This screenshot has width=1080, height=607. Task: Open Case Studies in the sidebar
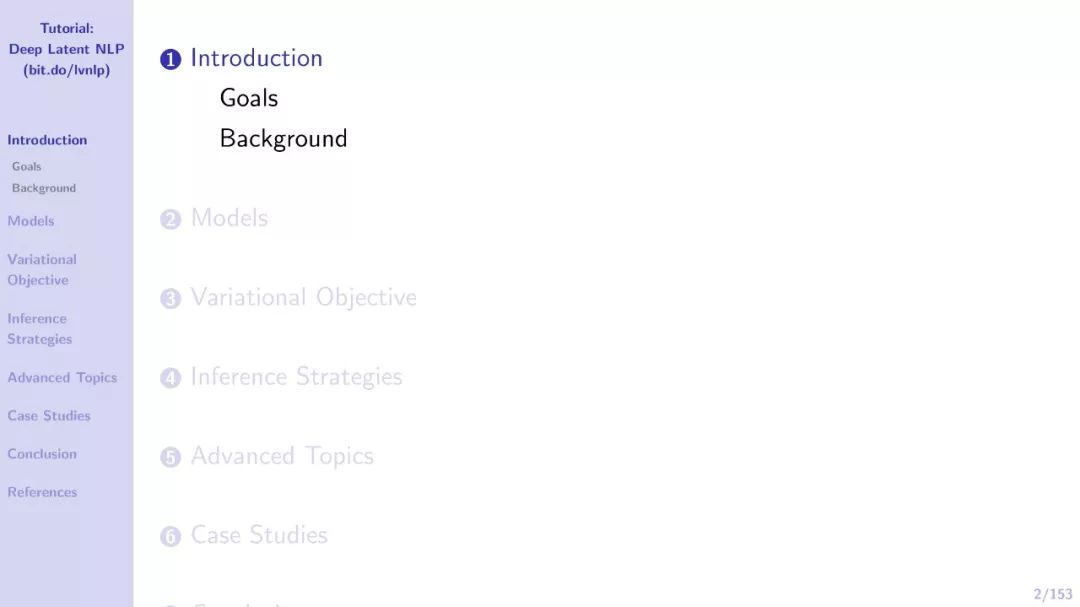49,415
